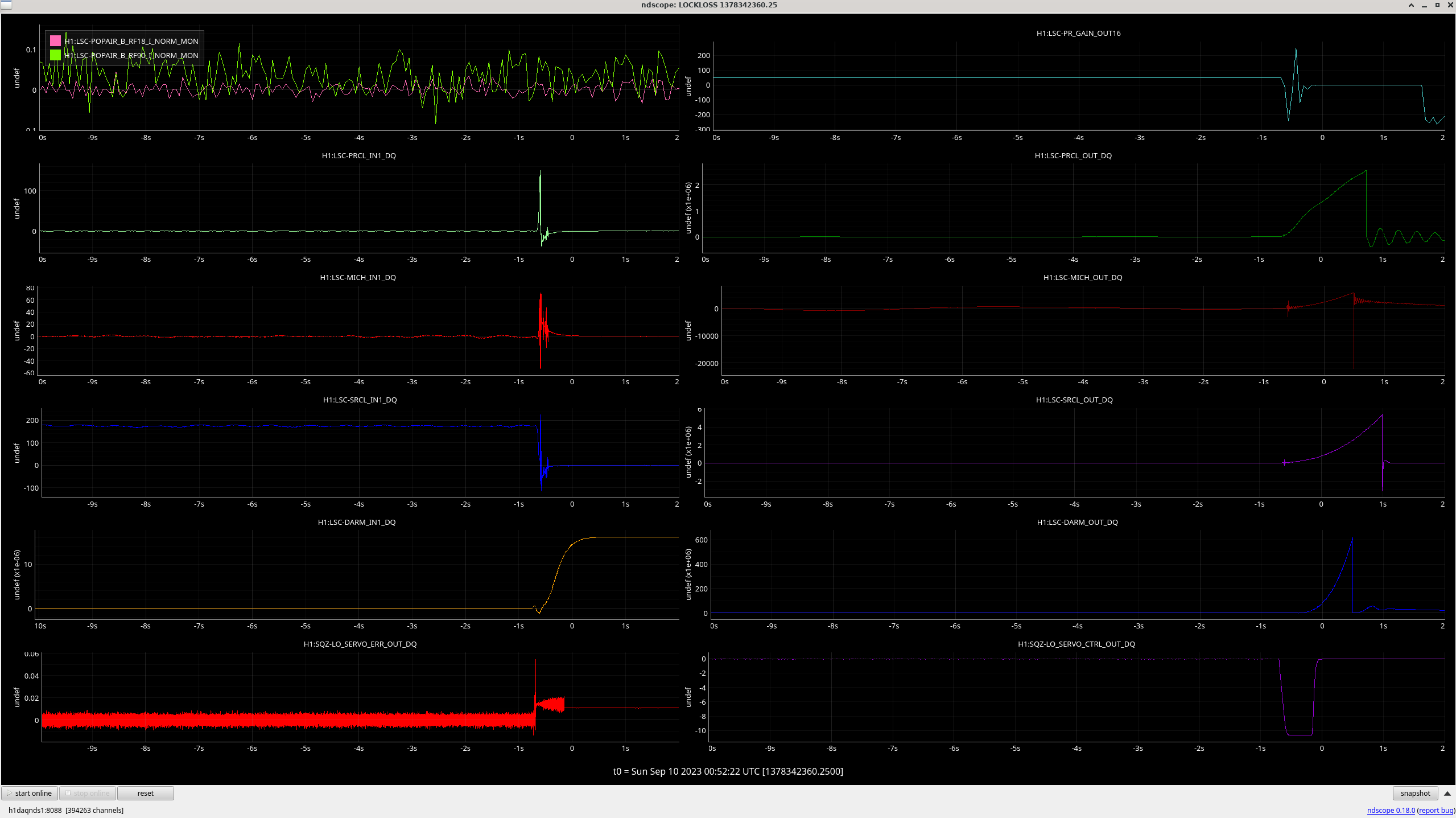The height and width of the screenshot is (818, 1456).
Task: Click the undef y-axis label of PR_GAIN plot
Action: pyautogui.click(x=688, y=87)
